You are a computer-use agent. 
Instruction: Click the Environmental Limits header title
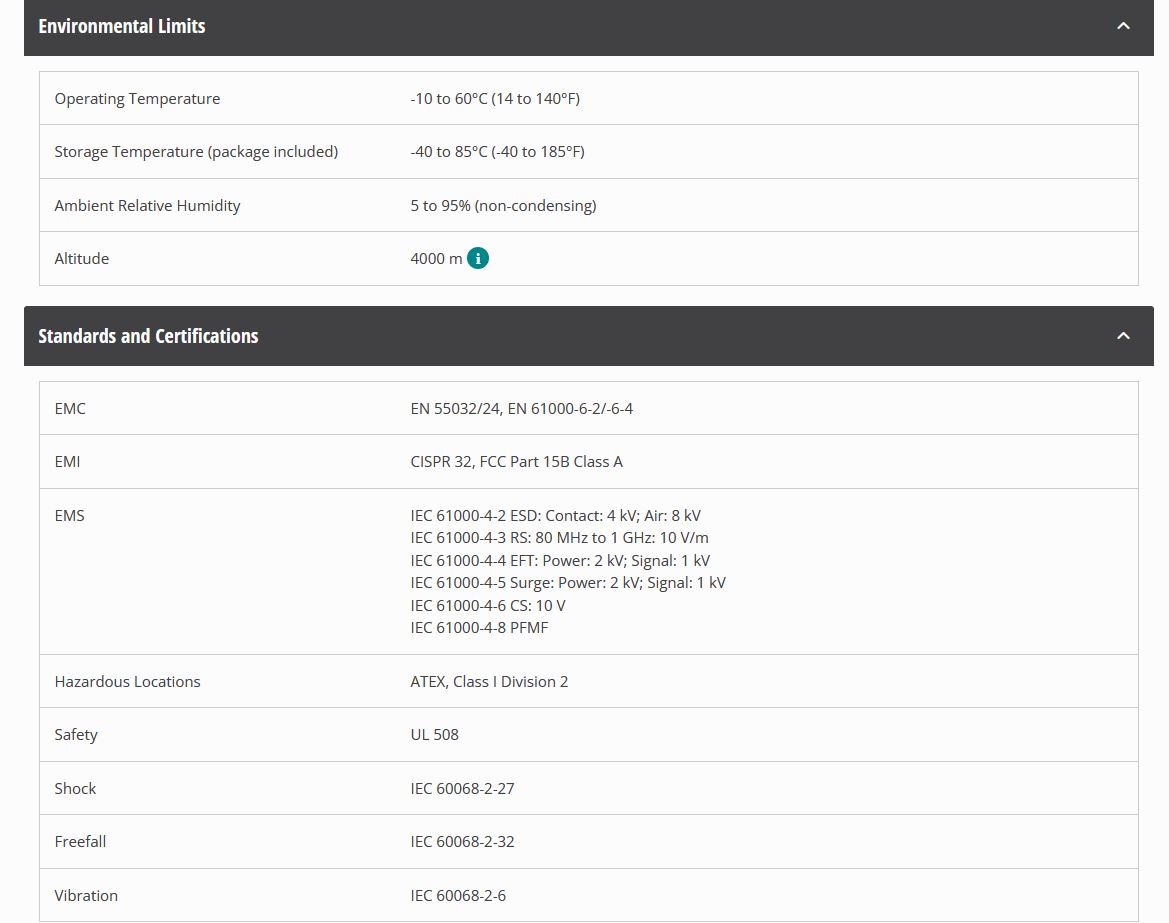pos(122,26)
